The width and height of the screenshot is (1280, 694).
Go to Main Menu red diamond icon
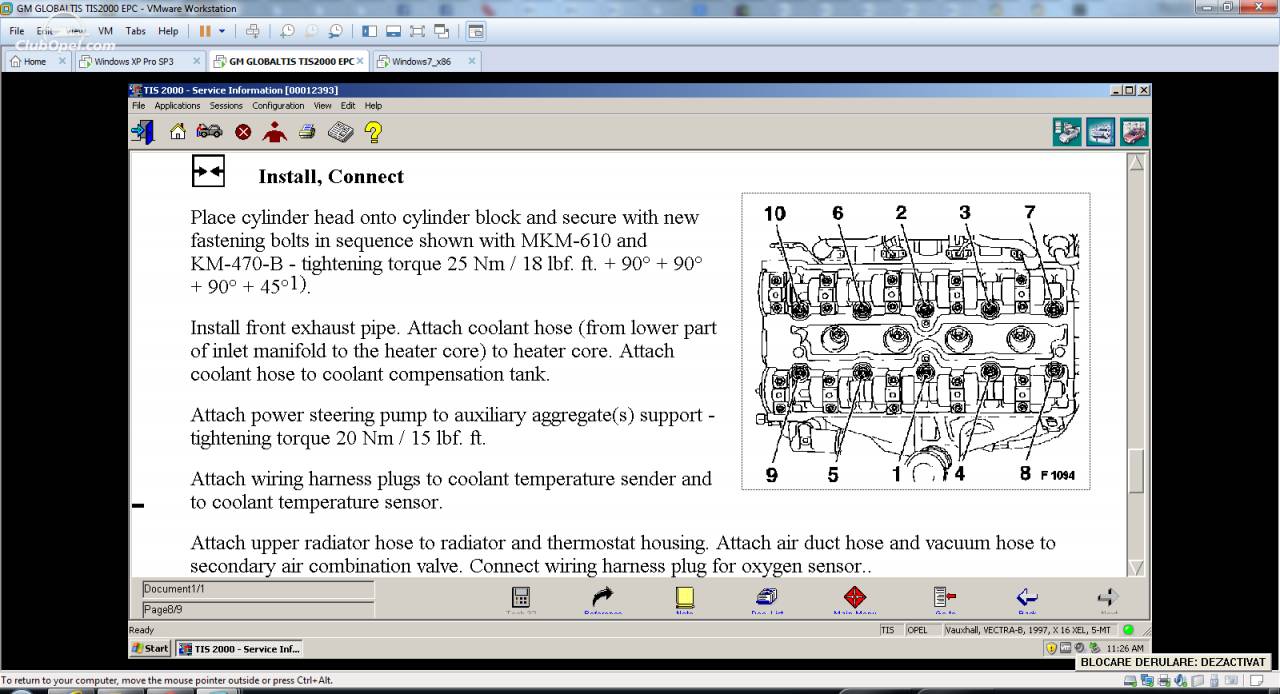click(855, 599)
